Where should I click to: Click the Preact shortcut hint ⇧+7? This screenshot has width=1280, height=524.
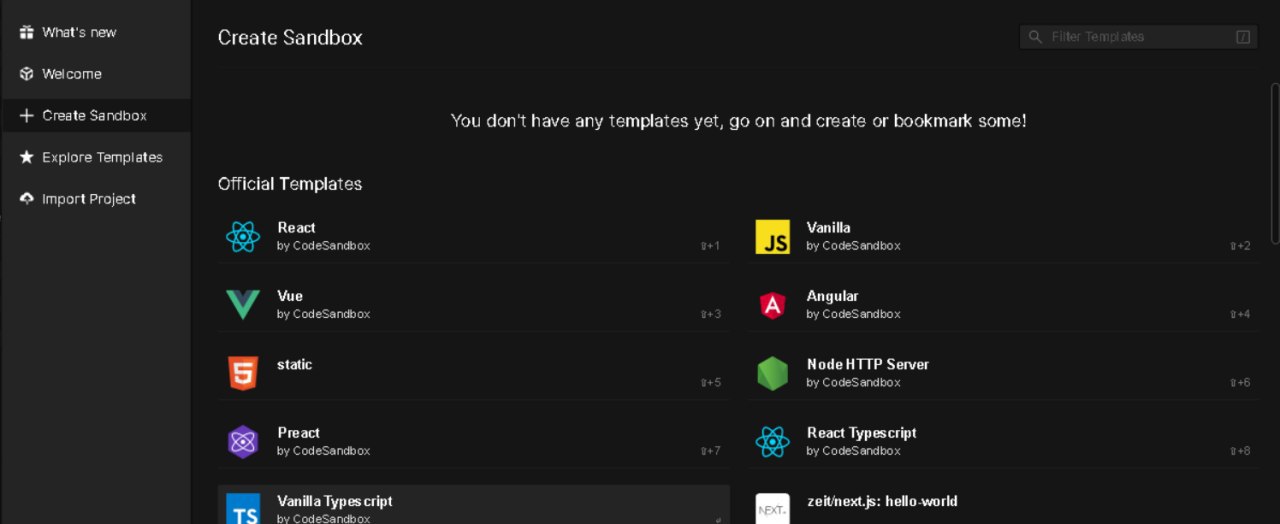point(710,451)
